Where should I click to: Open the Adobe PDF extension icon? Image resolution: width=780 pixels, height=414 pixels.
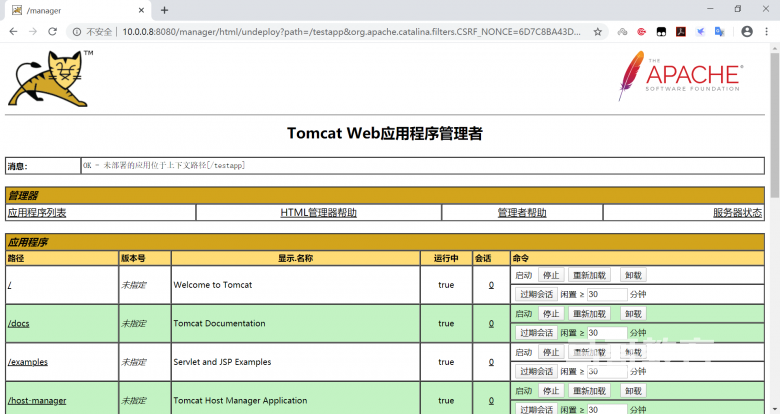[x=681, y=32]
